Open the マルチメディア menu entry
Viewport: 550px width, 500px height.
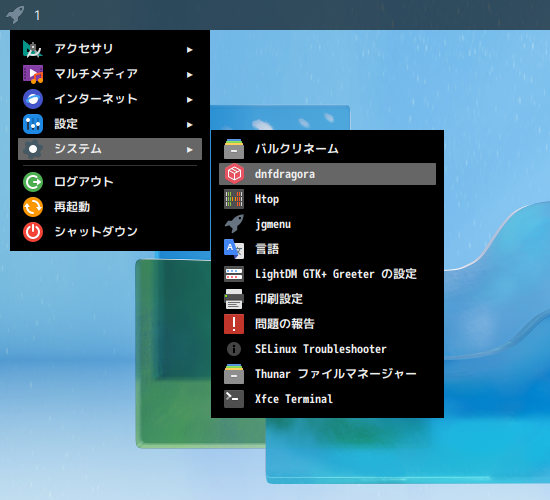click(x=110, y=74)
